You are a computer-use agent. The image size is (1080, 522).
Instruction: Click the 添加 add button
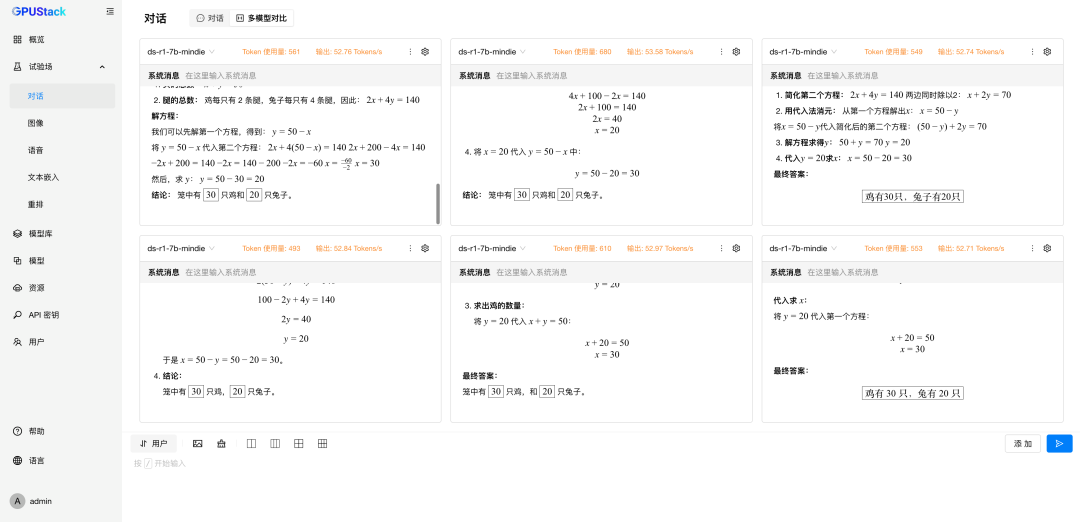[x=1023, y=443]
